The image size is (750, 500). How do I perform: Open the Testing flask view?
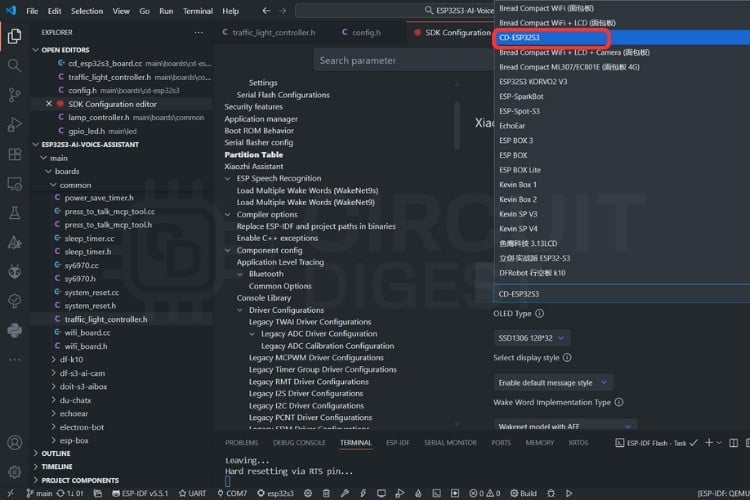pos(14,213)
